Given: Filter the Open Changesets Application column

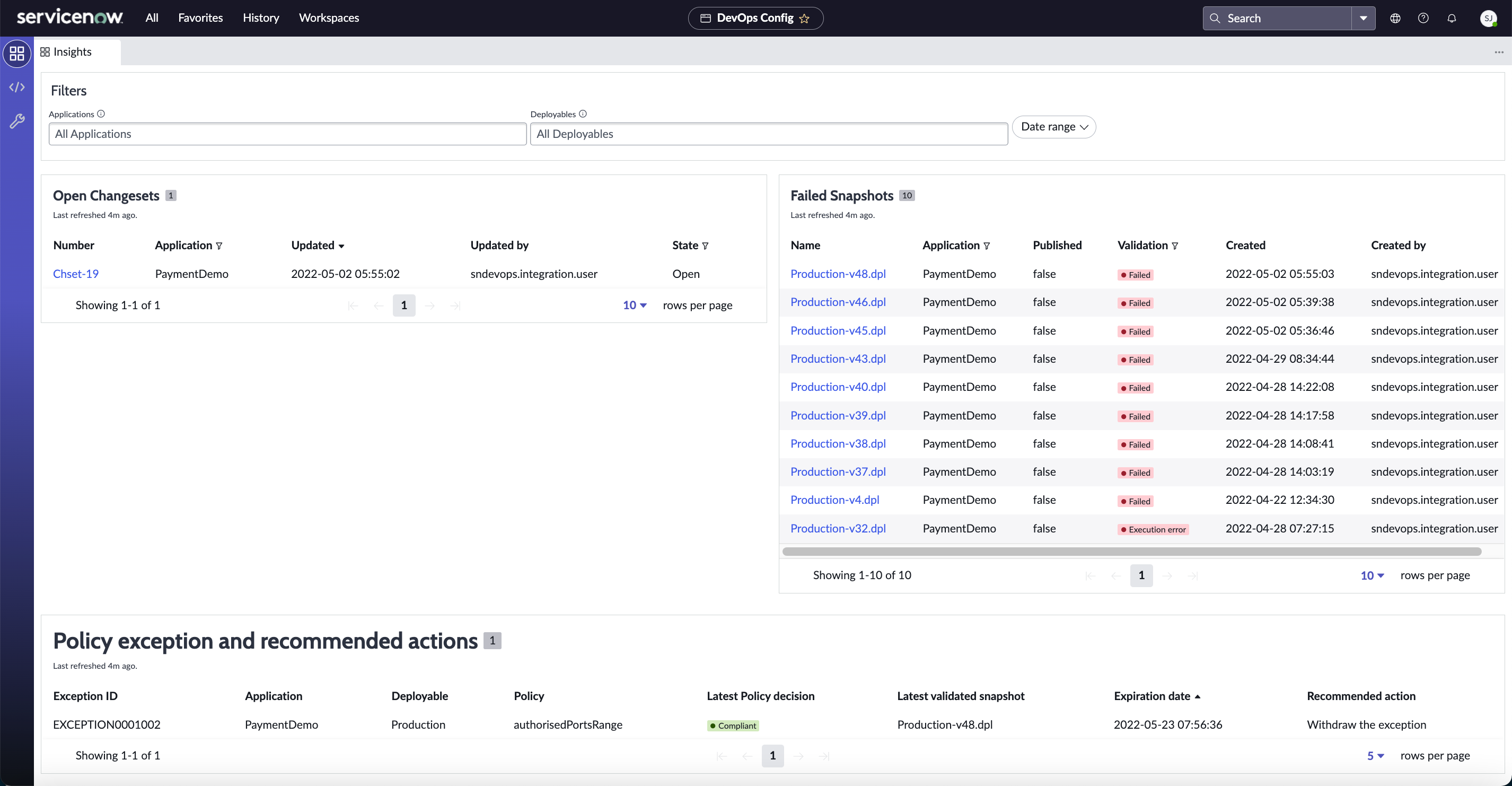Looking at the screenshot, I should (x=219, y=246).
